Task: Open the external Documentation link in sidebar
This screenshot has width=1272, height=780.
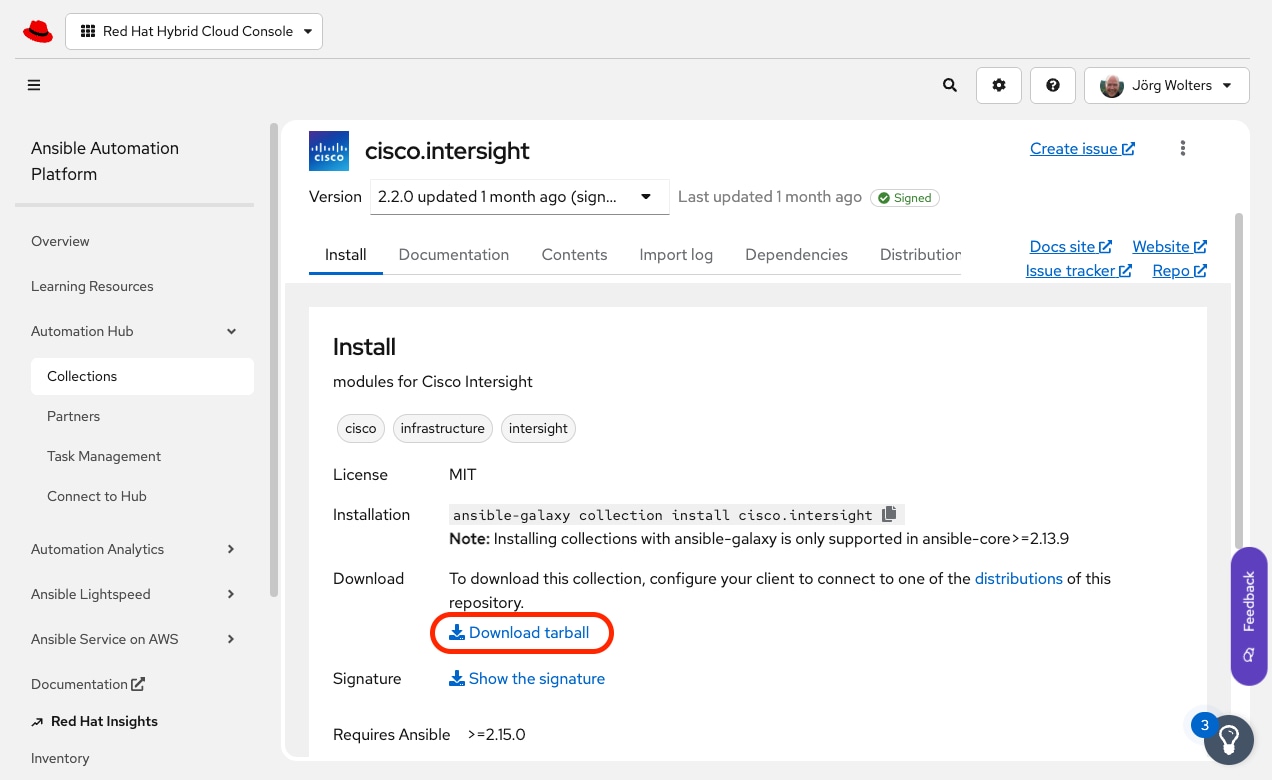Action: coord(88,684)
